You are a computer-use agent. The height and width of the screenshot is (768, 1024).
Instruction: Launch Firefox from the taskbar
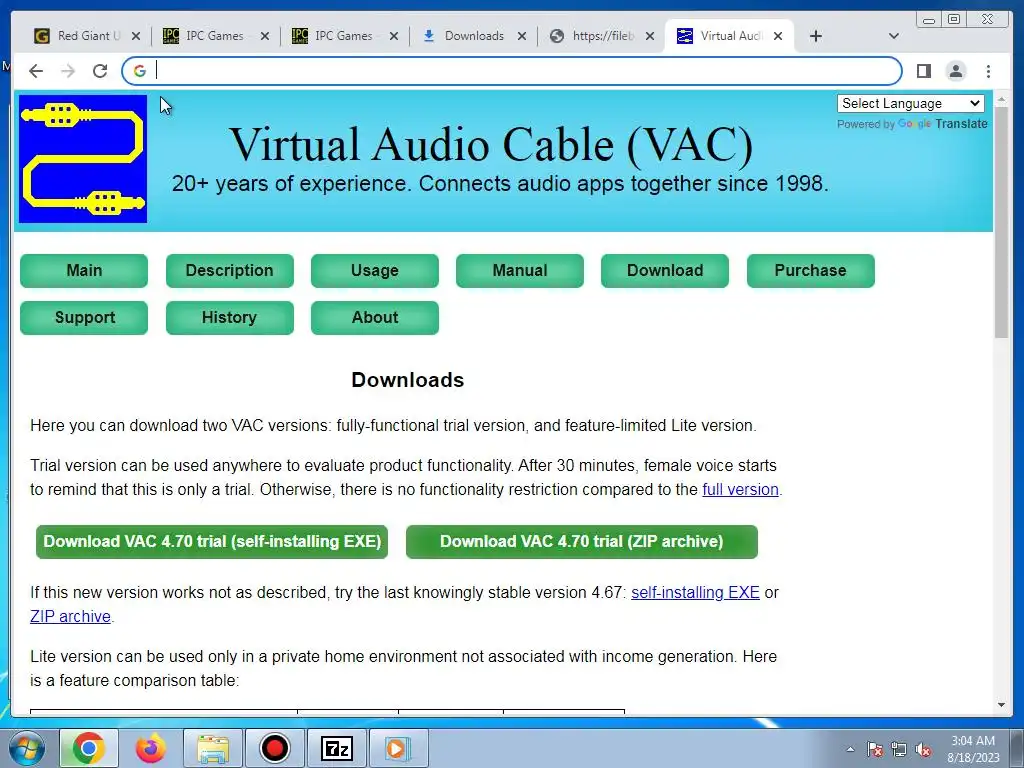coord(150,748)
